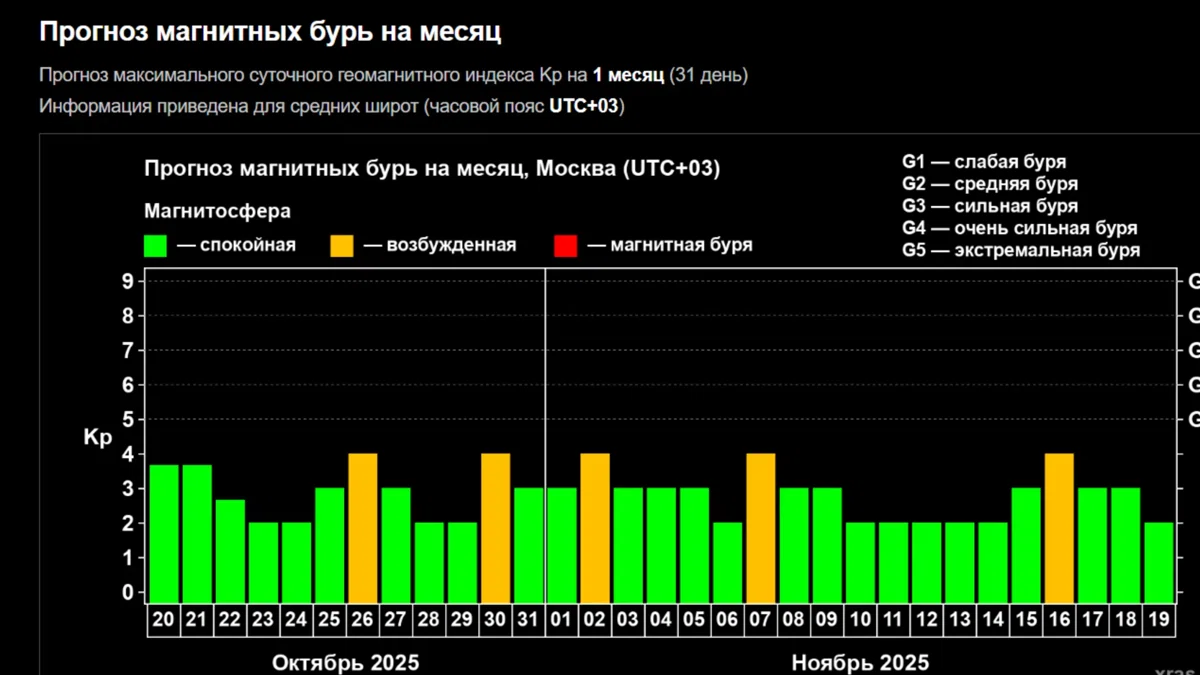Image resolution: width=1200 pixels, height=675 pixels.
Task: Pick the yellow bar for November 16
Action: 1059,526
